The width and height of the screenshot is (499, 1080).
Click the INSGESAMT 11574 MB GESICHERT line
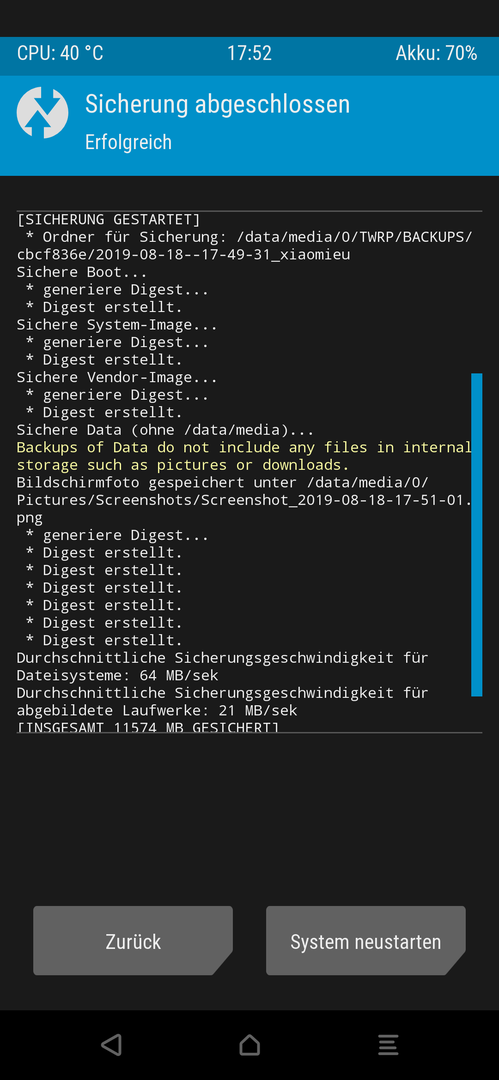click(x=147, y=727)
